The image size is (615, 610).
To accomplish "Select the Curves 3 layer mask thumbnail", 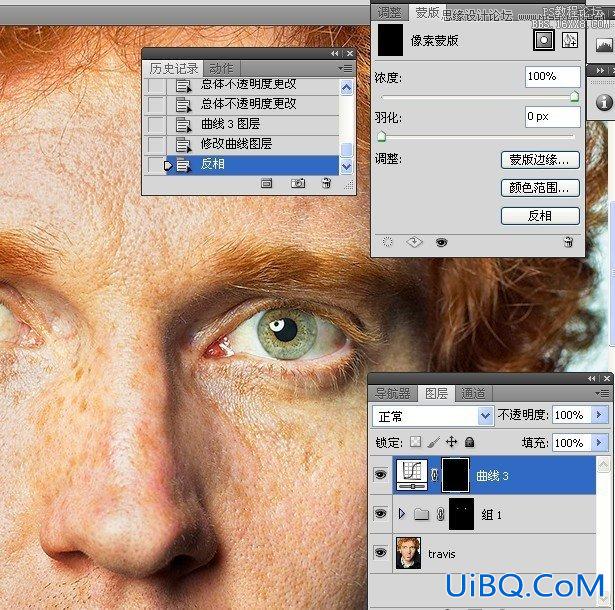I will point(455,475).
